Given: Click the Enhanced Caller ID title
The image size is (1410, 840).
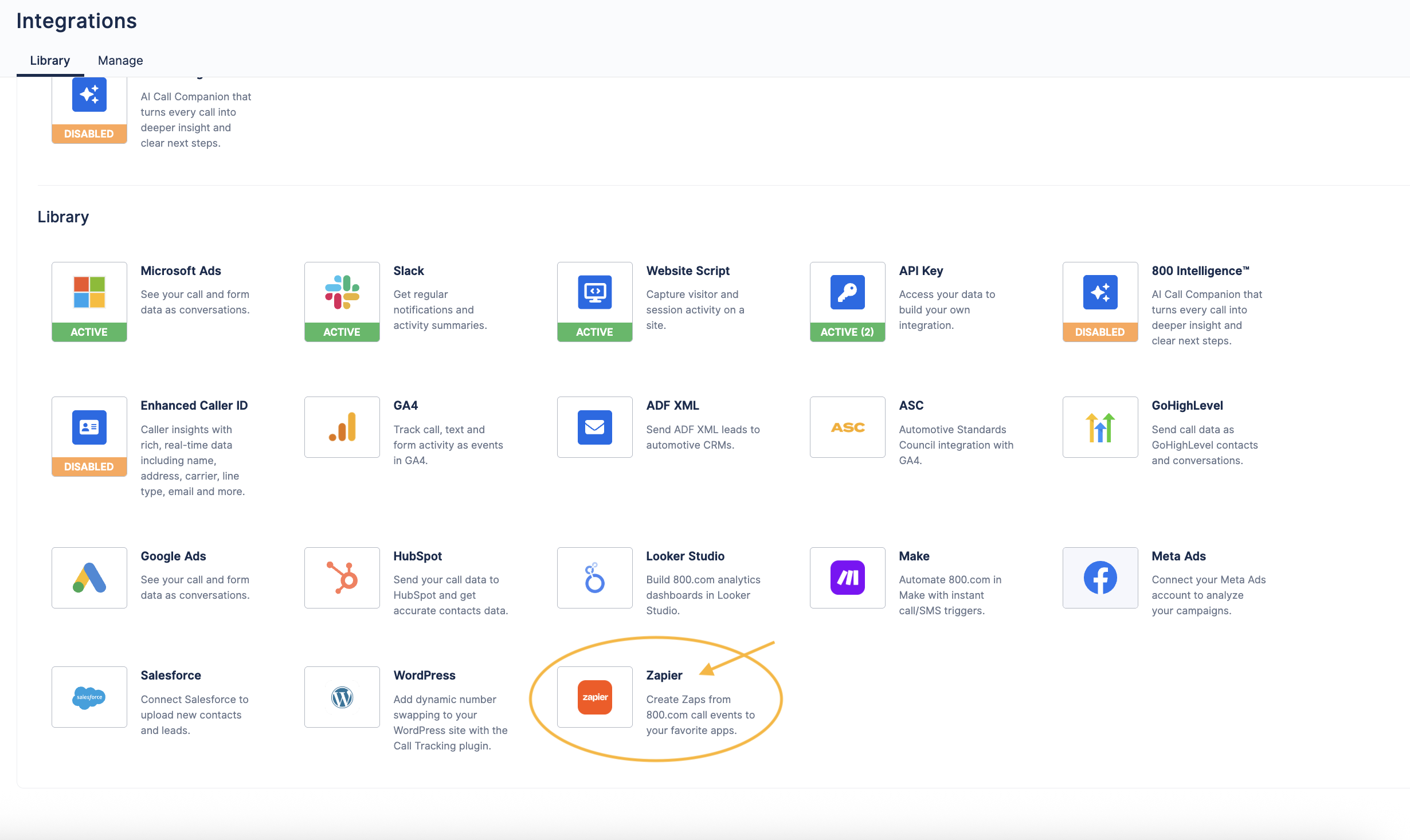Looking at the screenshot, I should pyautogui.click(x=194, y=406).
